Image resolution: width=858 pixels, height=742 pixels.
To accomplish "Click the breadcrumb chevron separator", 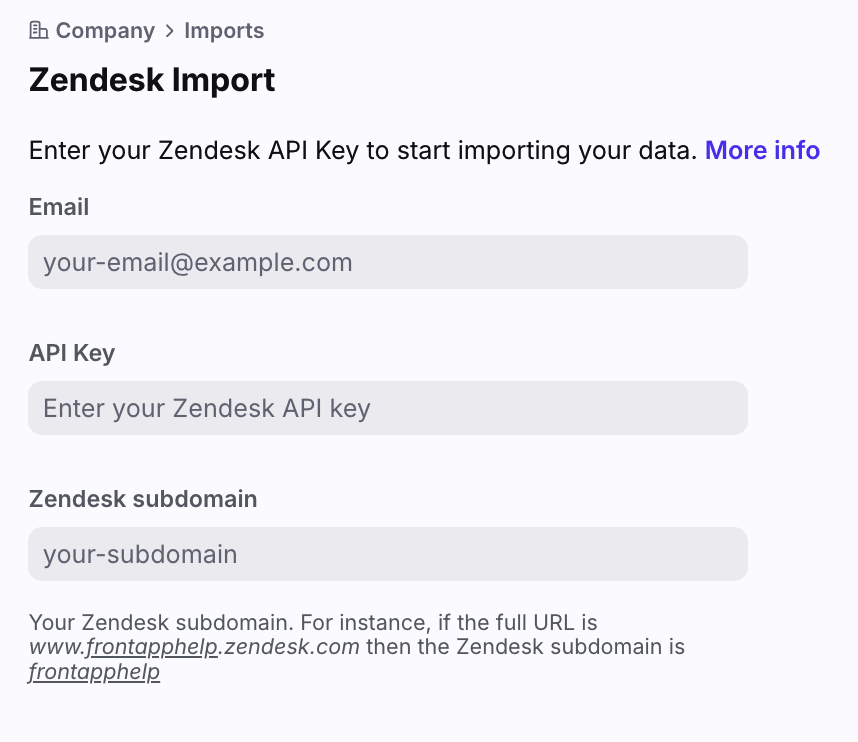I will pyautogui.click(x=170, y=31).
